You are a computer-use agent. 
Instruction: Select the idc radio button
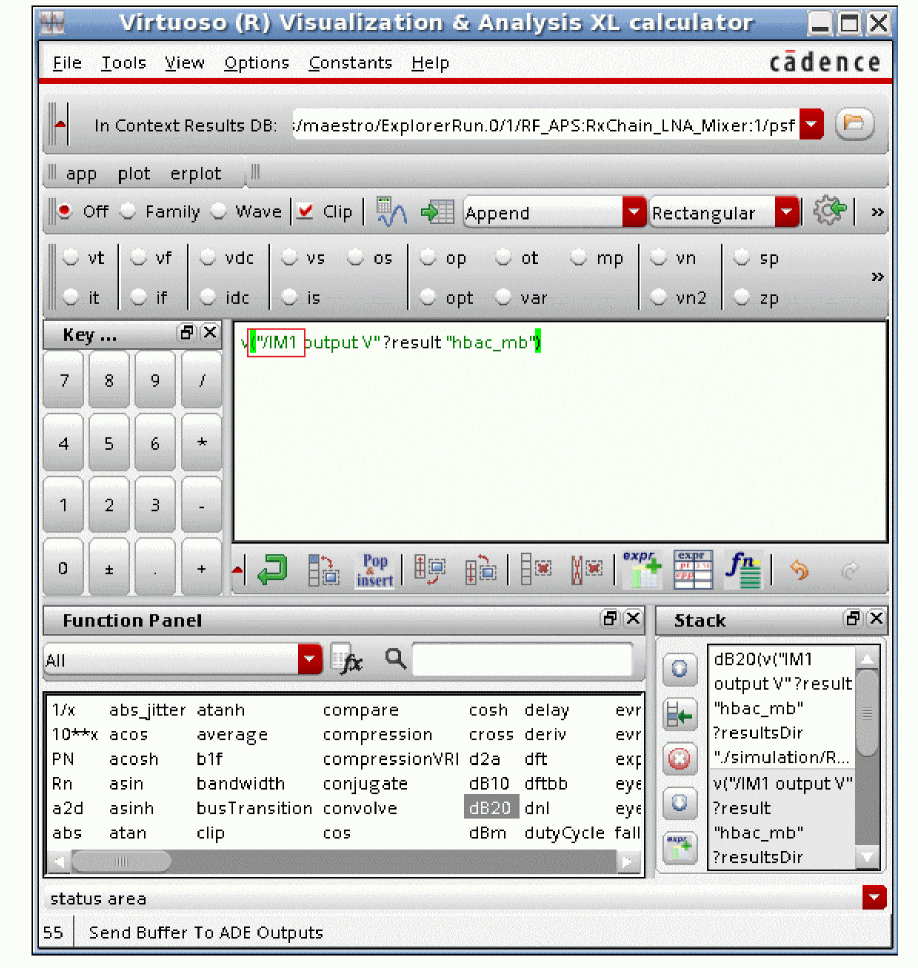(208, 297)
